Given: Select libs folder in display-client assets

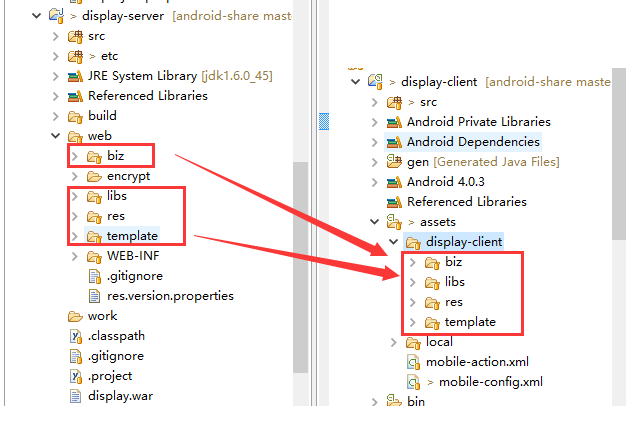Looking at the screenshot, I should [x=455, y=282].
